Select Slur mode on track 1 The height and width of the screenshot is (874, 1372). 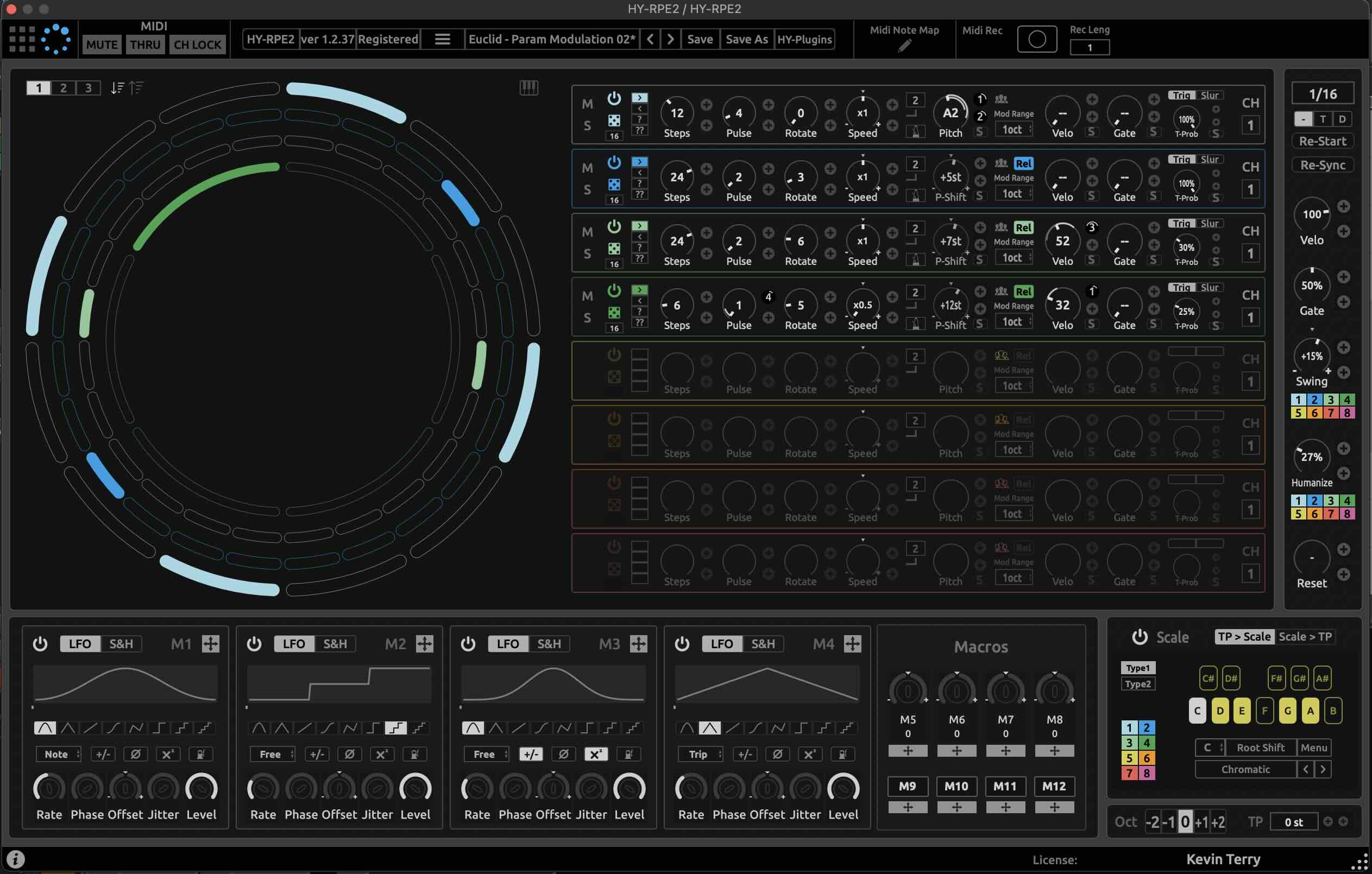click(1209, 95)
